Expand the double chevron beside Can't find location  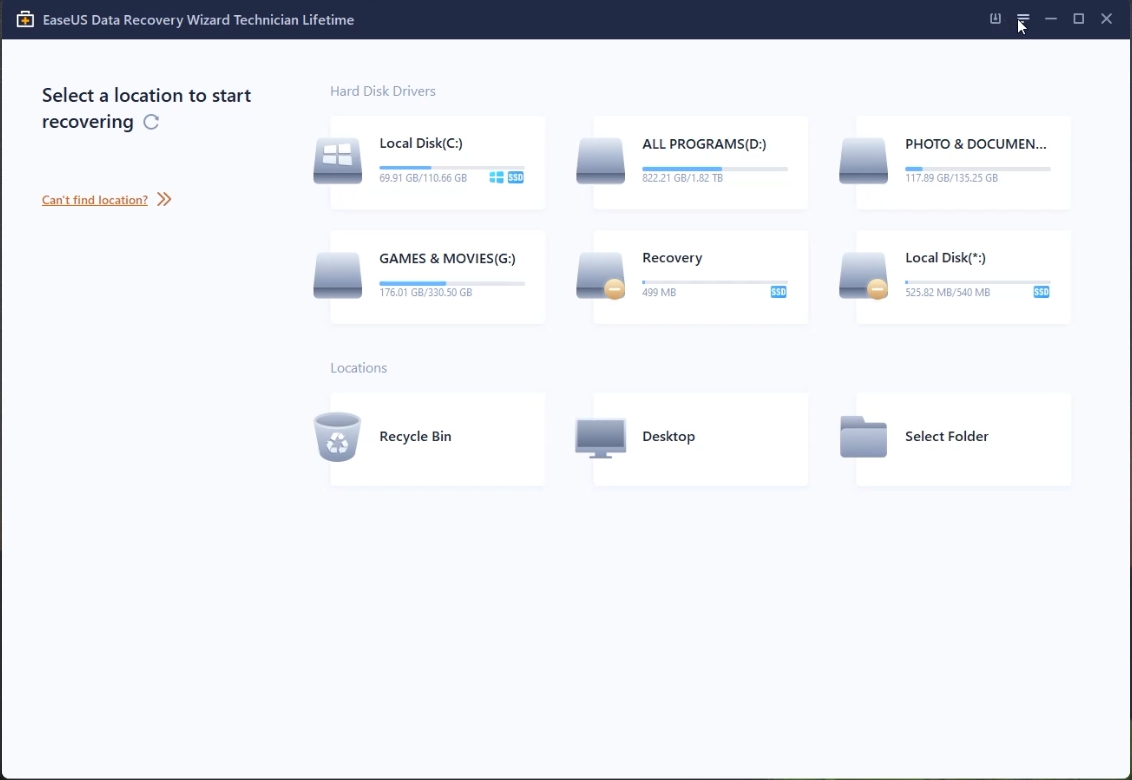tap(165, 199)
